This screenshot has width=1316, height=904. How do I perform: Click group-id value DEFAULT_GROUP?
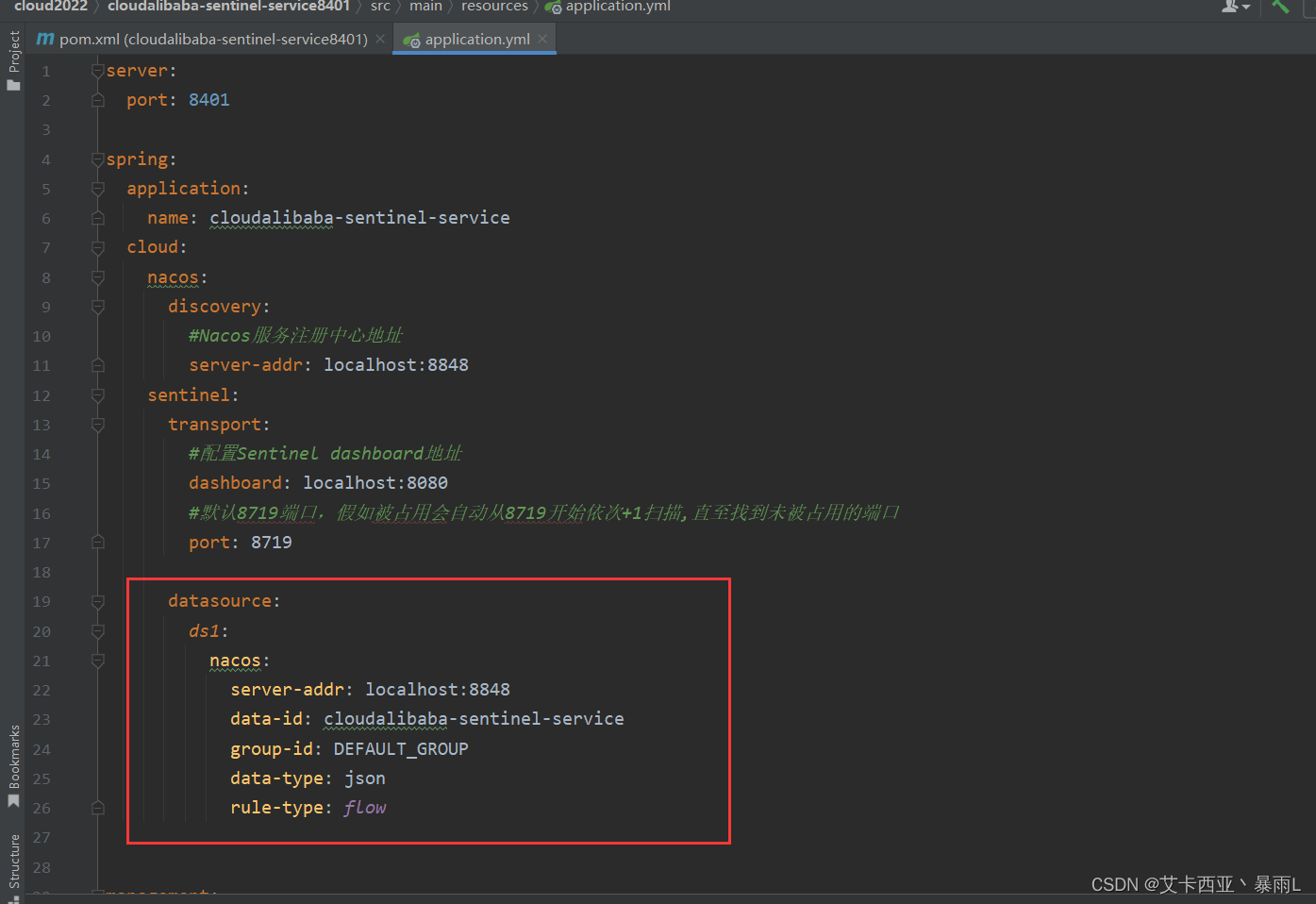point(401,749)
